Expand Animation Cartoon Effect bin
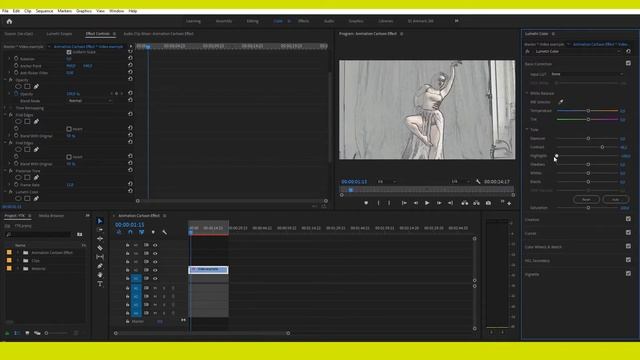The width and height of the screenshot is (640, 360). (x=18, y=253)
